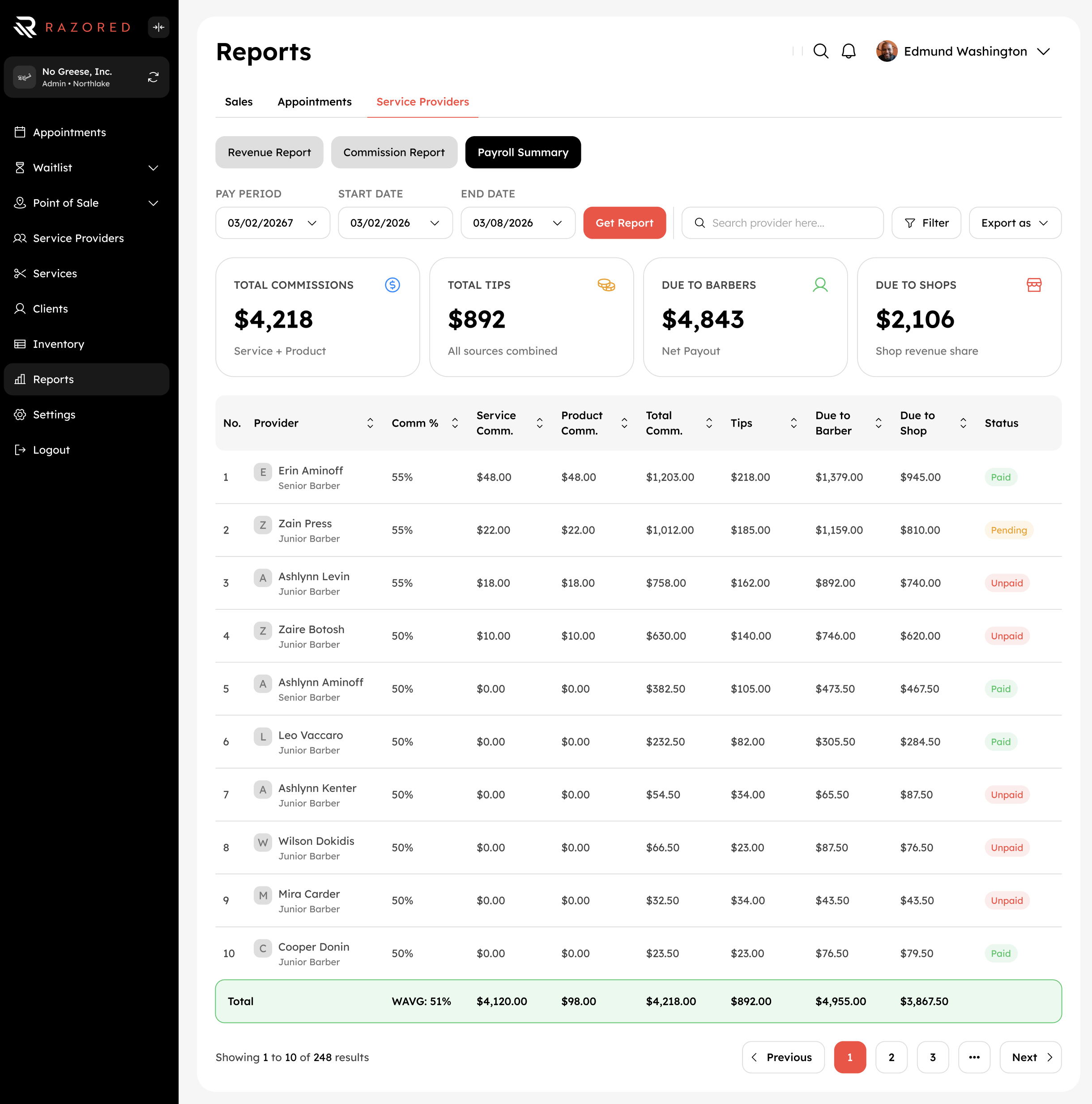1092x1104 pixels.
Task: Sort by Tips column
Action: coord(793,424)
